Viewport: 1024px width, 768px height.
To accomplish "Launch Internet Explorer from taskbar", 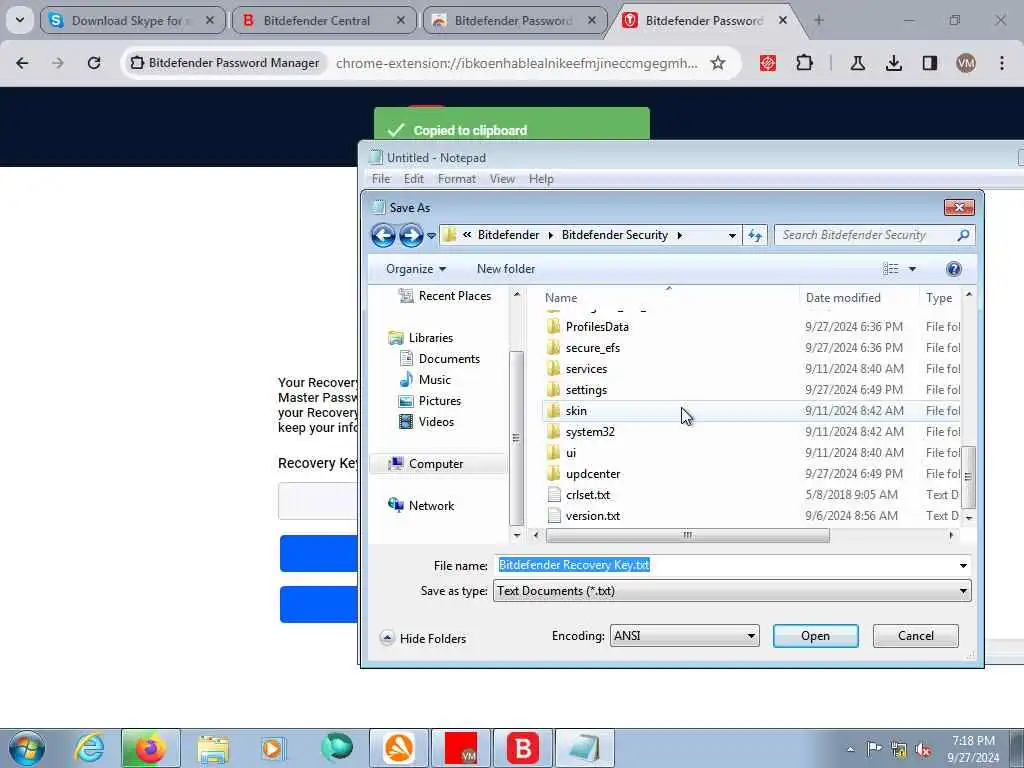I will [x=89, y=748].
